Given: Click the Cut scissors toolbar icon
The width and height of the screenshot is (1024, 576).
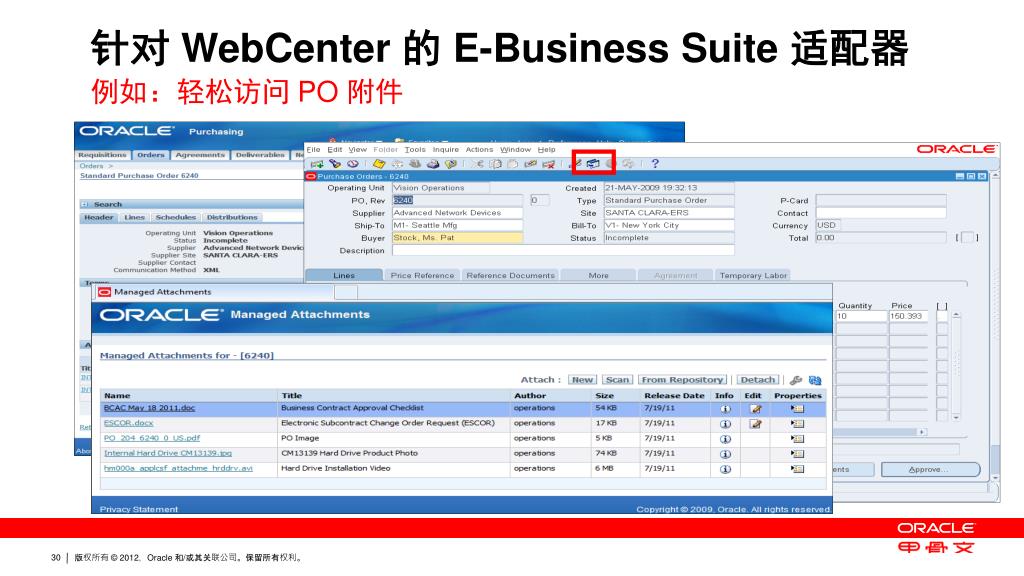Looking at the screenshot, I should point(478,164).
